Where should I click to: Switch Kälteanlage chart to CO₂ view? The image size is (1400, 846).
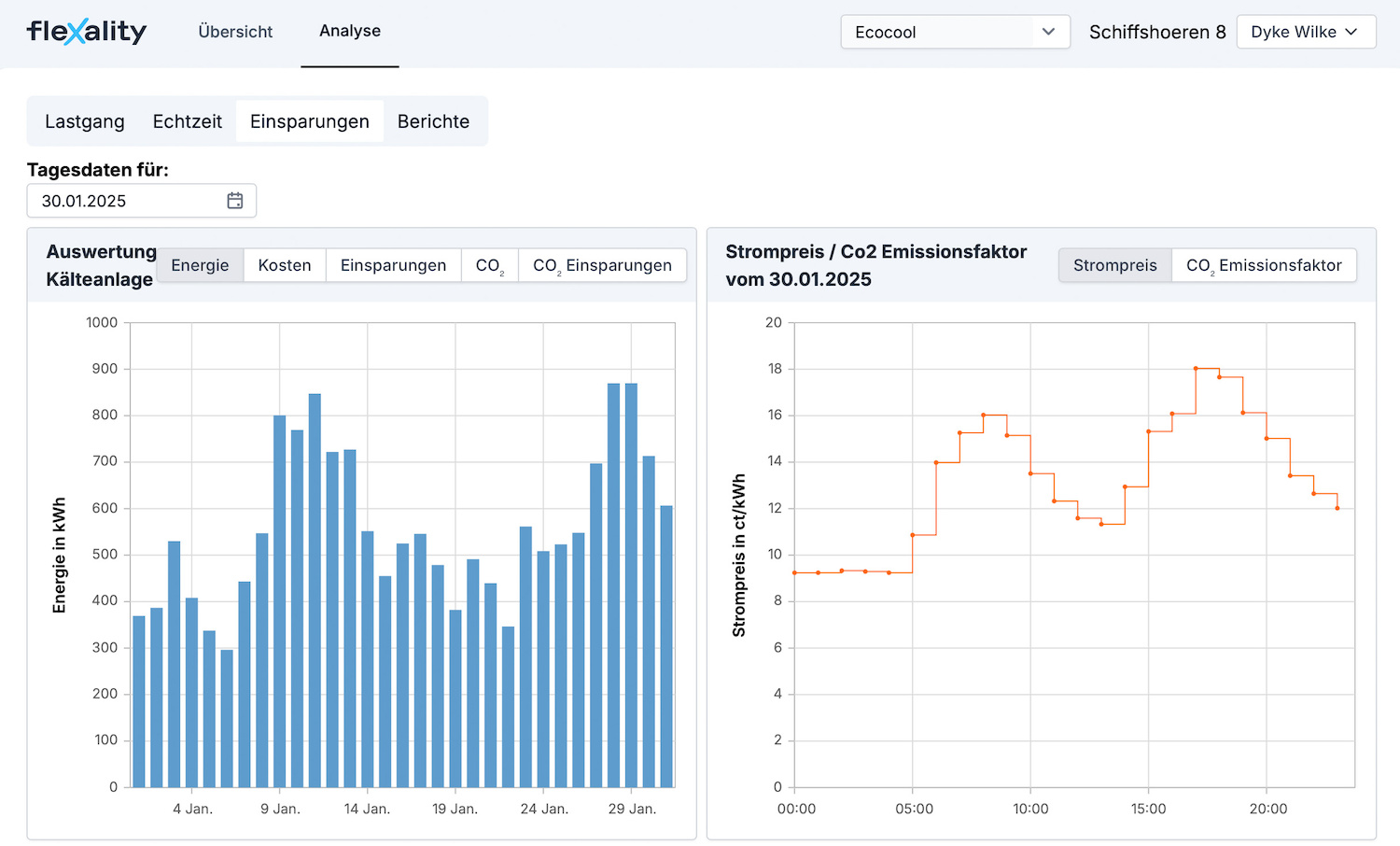click(x=489, y=265)
